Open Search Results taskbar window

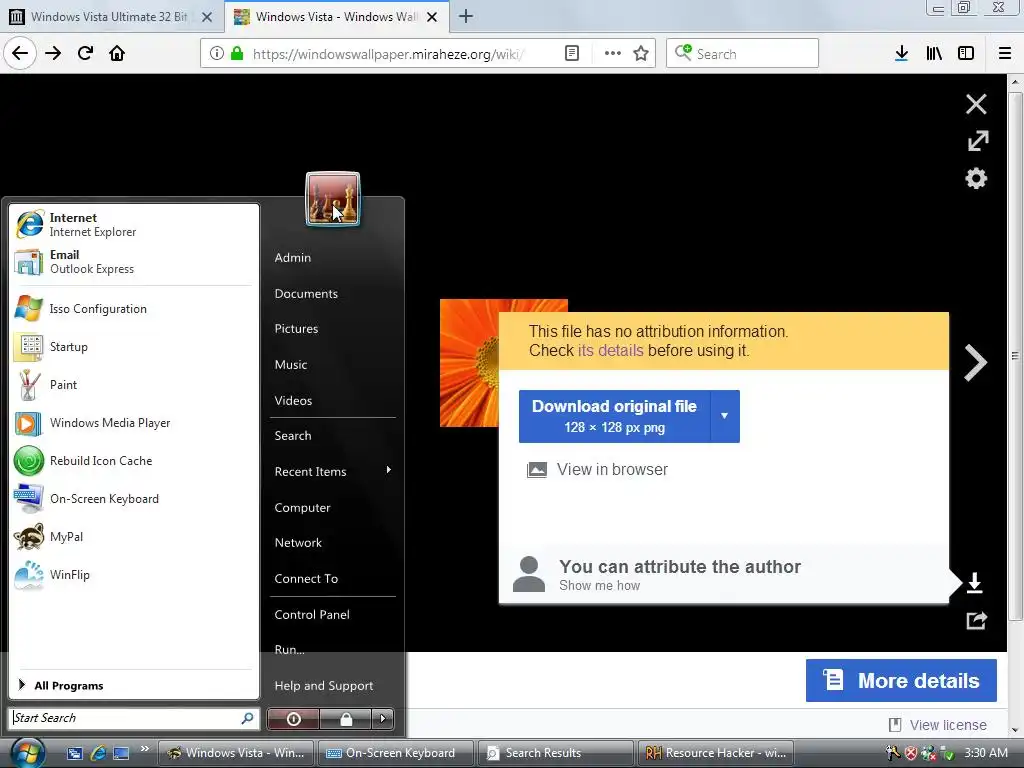(x=555, y=753)
